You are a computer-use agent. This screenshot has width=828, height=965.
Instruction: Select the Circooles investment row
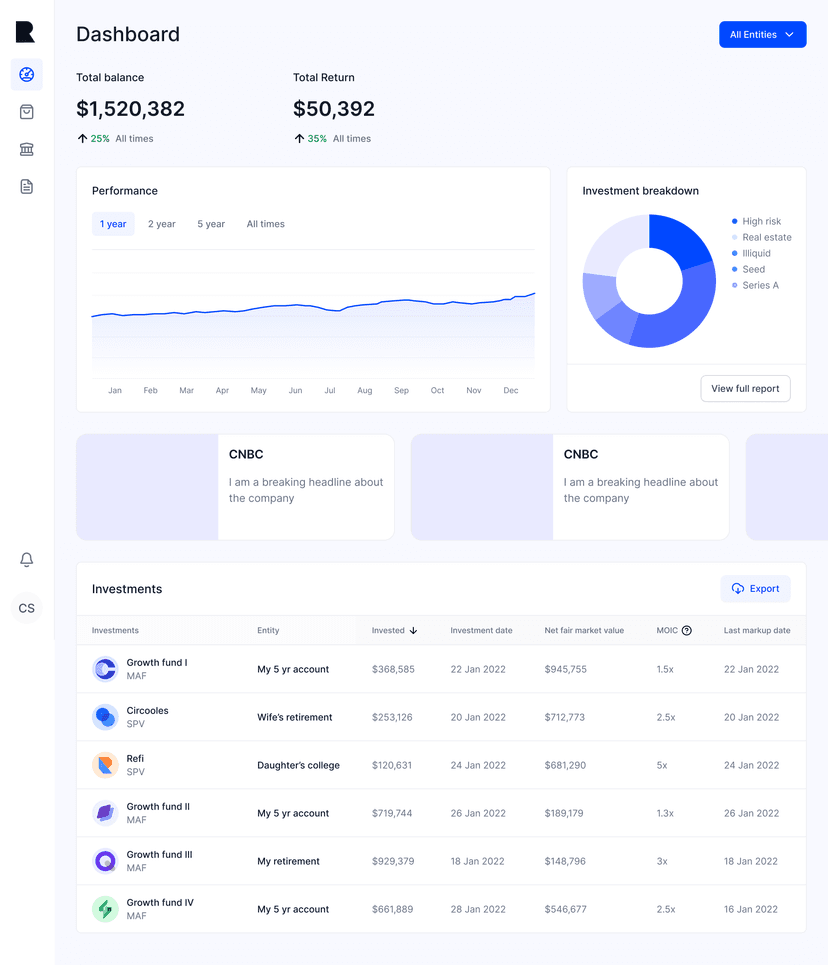click(x=440, y=717)
